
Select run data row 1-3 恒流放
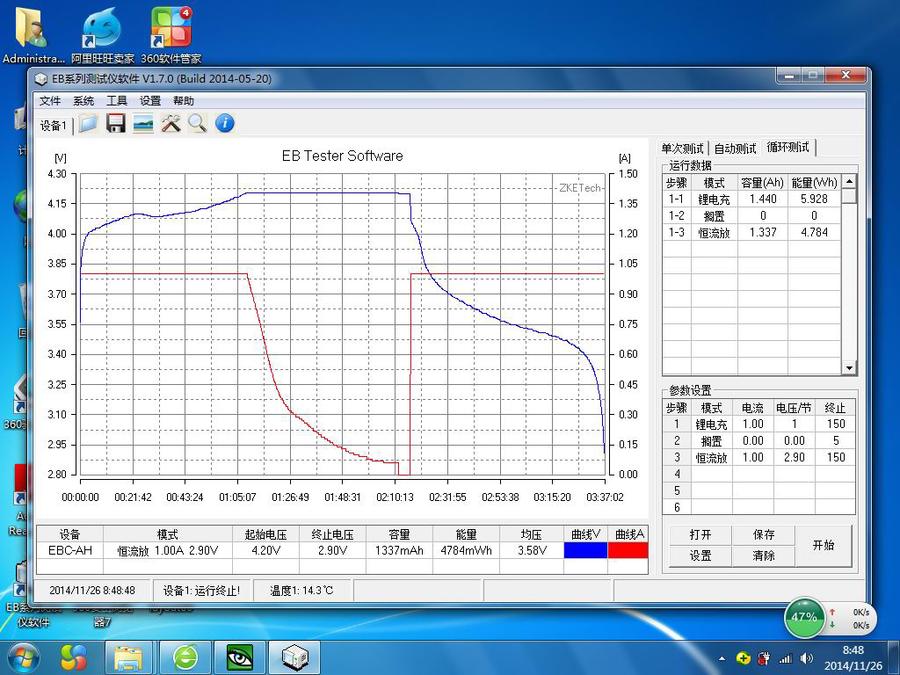point(752,232)
